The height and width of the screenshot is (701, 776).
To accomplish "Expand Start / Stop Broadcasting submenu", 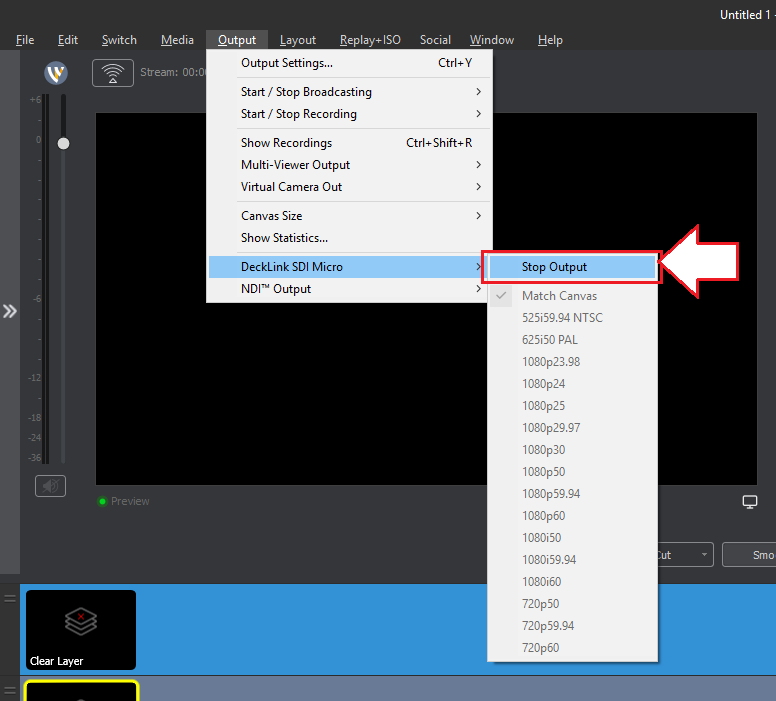I will 349,92.
